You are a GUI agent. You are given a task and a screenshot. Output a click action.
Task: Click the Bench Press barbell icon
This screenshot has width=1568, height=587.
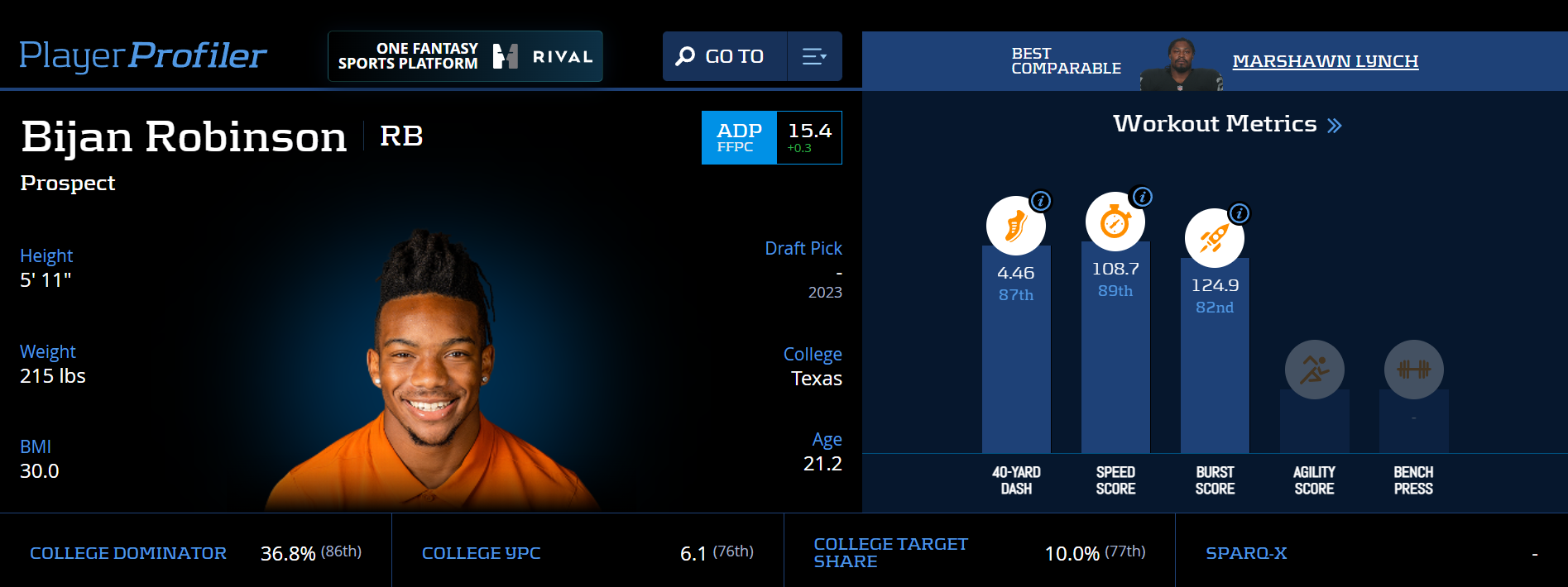[1414, 370]
